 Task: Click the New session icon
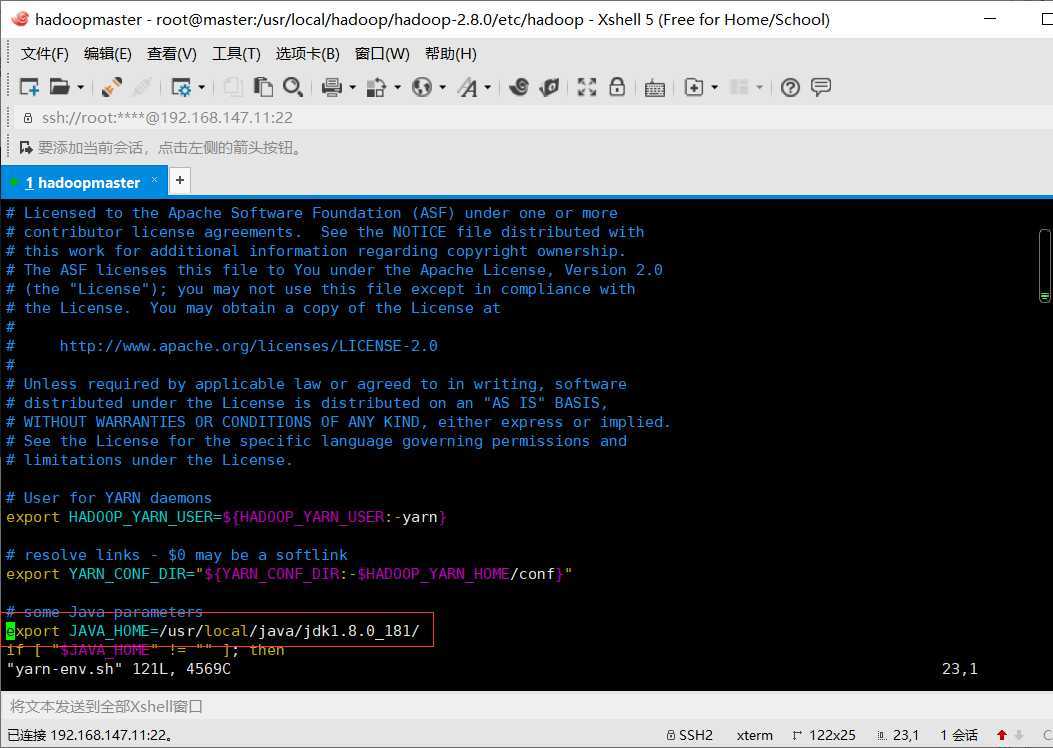(x=29, y=87)
